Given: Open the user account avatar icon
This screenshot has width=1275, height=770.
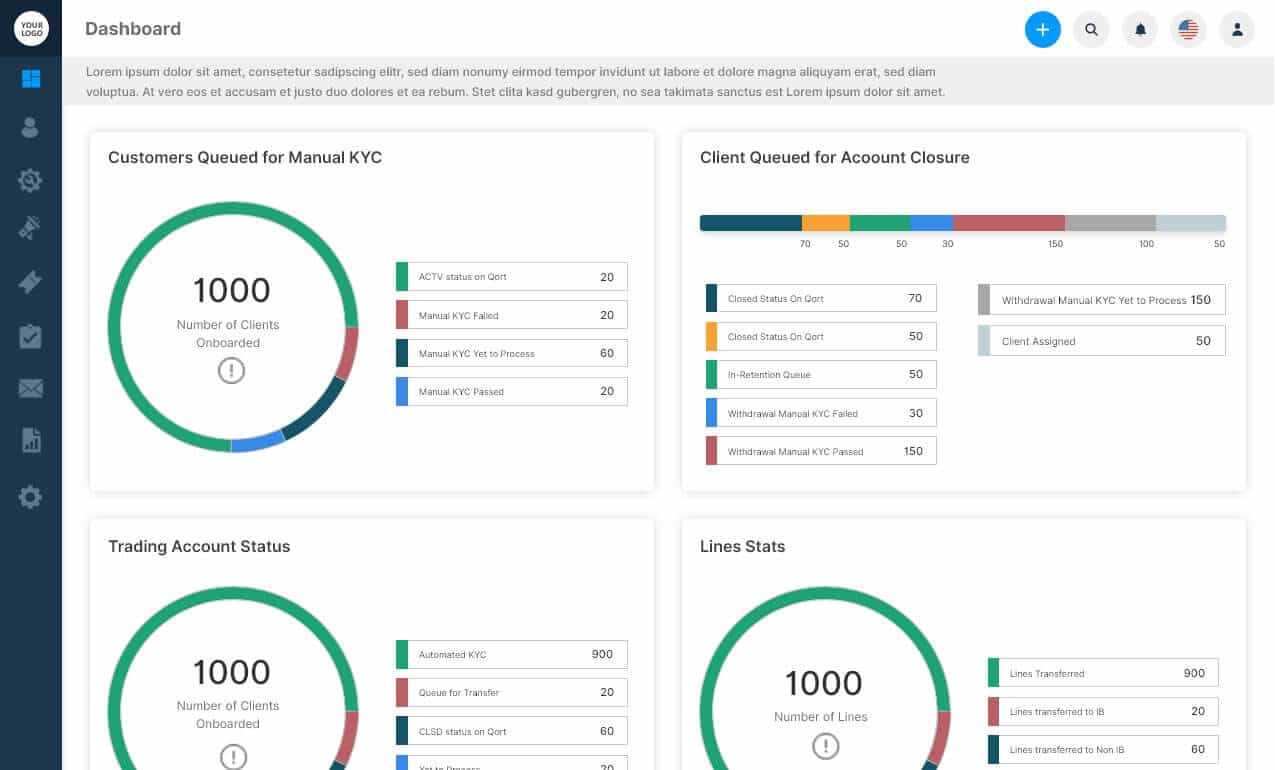Looking at the screenshot, I should [x=1237, y=30].
